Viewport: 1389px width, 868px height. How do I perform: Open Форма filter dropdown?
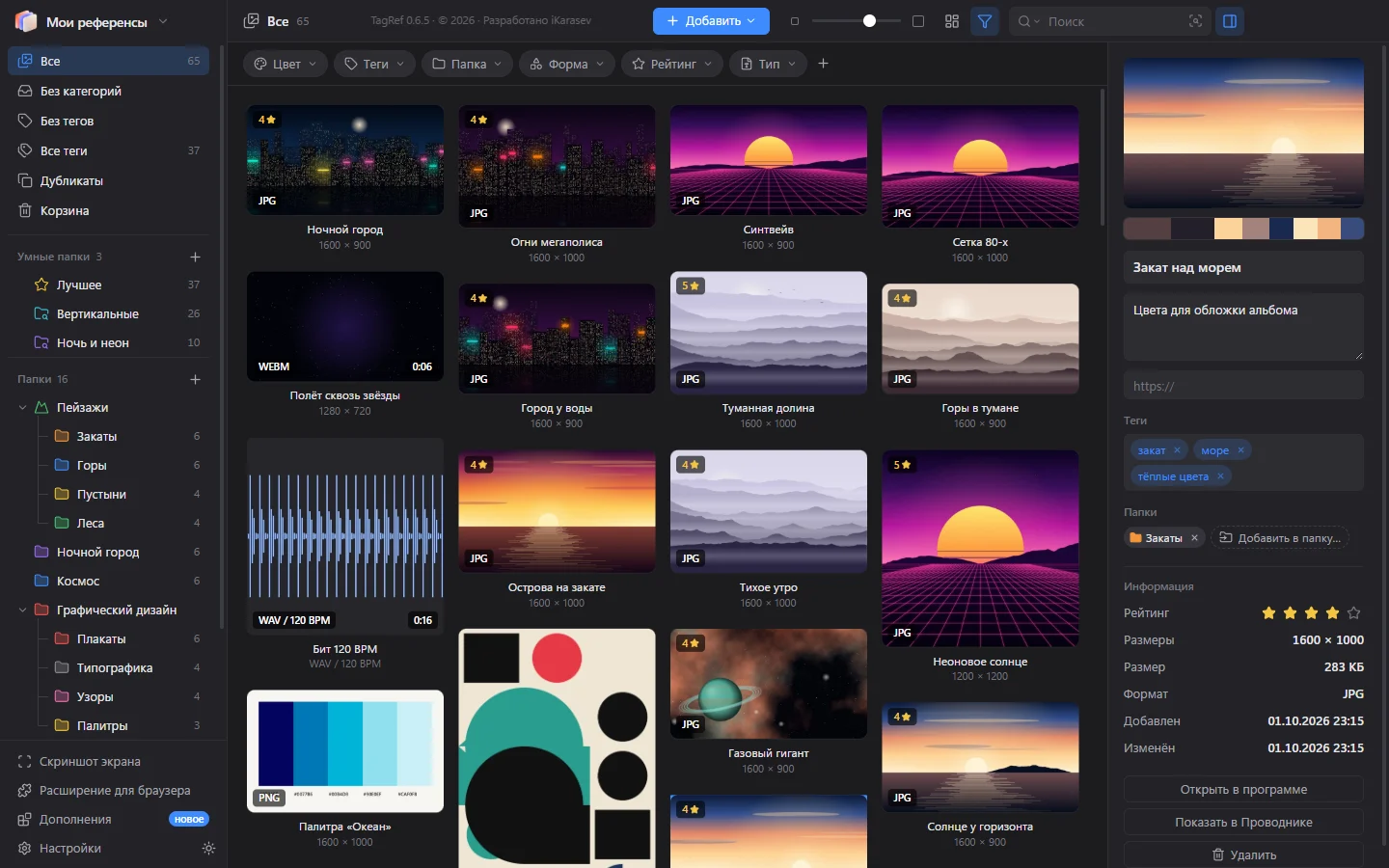click(x=567, y=64)
